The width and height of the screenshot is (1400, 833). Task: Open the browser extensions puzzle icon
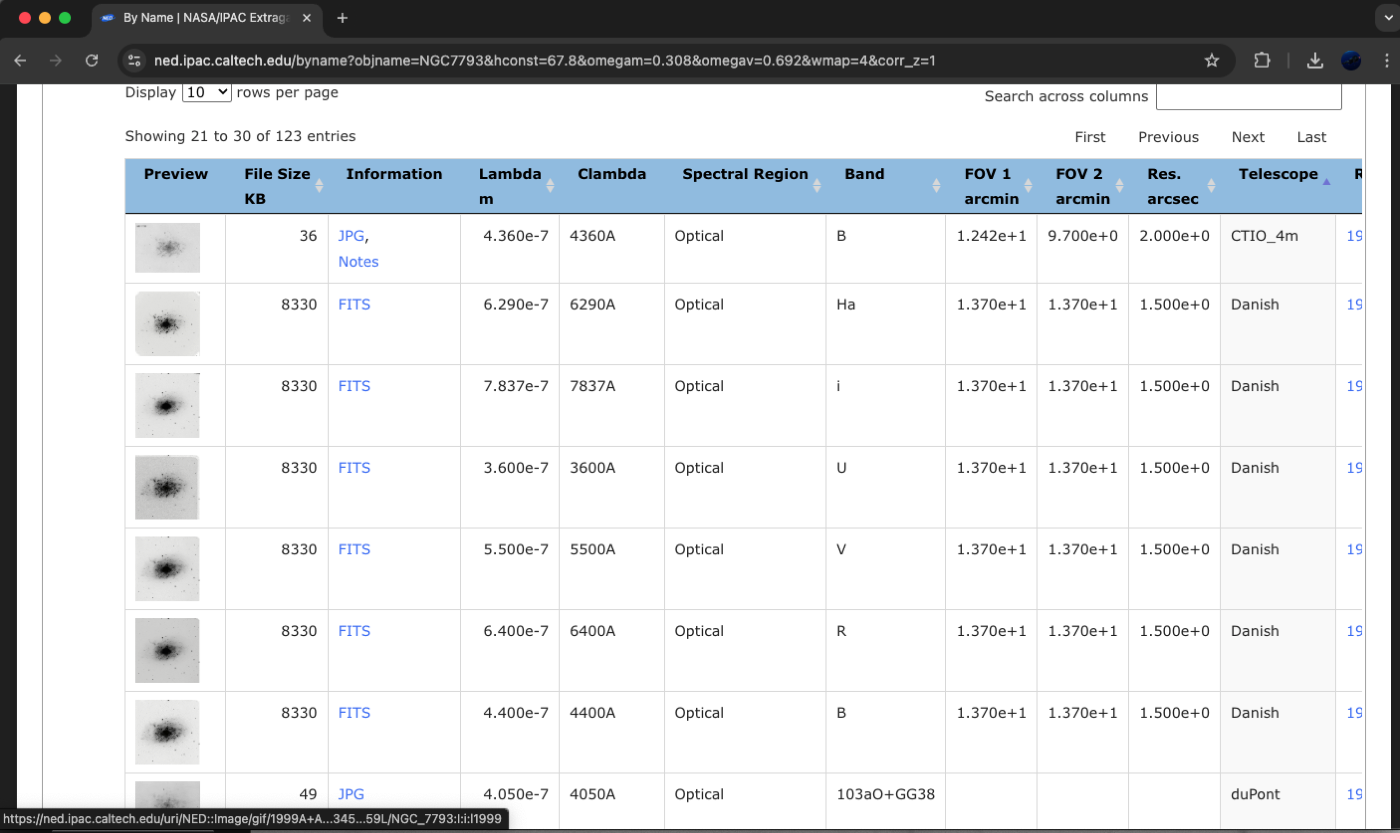(x=1262, y=61)
